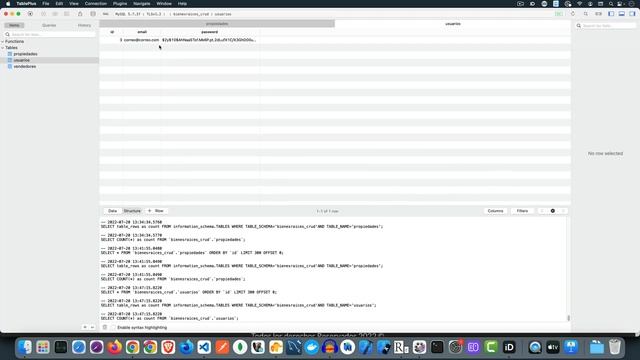This screenshot has height=360, width=640.
Task: Switch to Data view
Action: [x=113, y=211]
